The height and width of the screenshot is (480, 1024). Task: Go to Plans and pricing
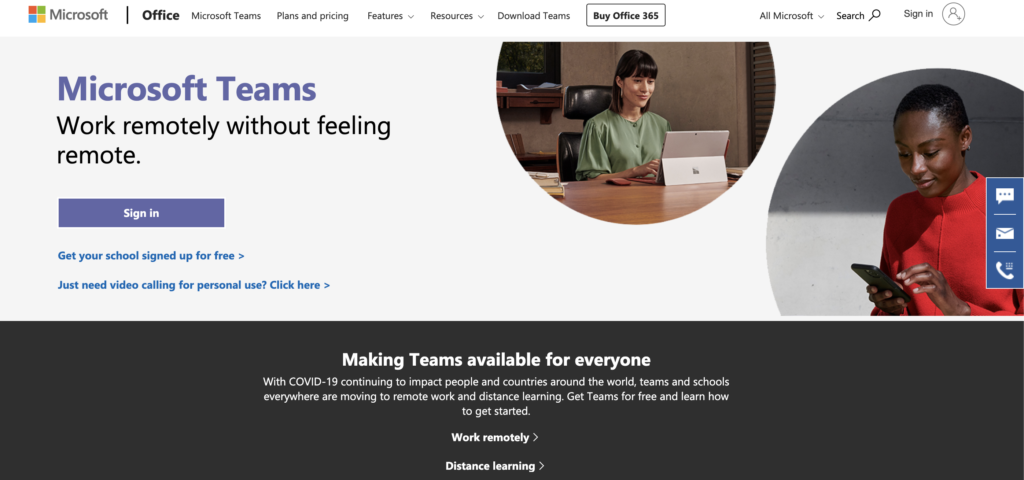[x=312, y=16]
